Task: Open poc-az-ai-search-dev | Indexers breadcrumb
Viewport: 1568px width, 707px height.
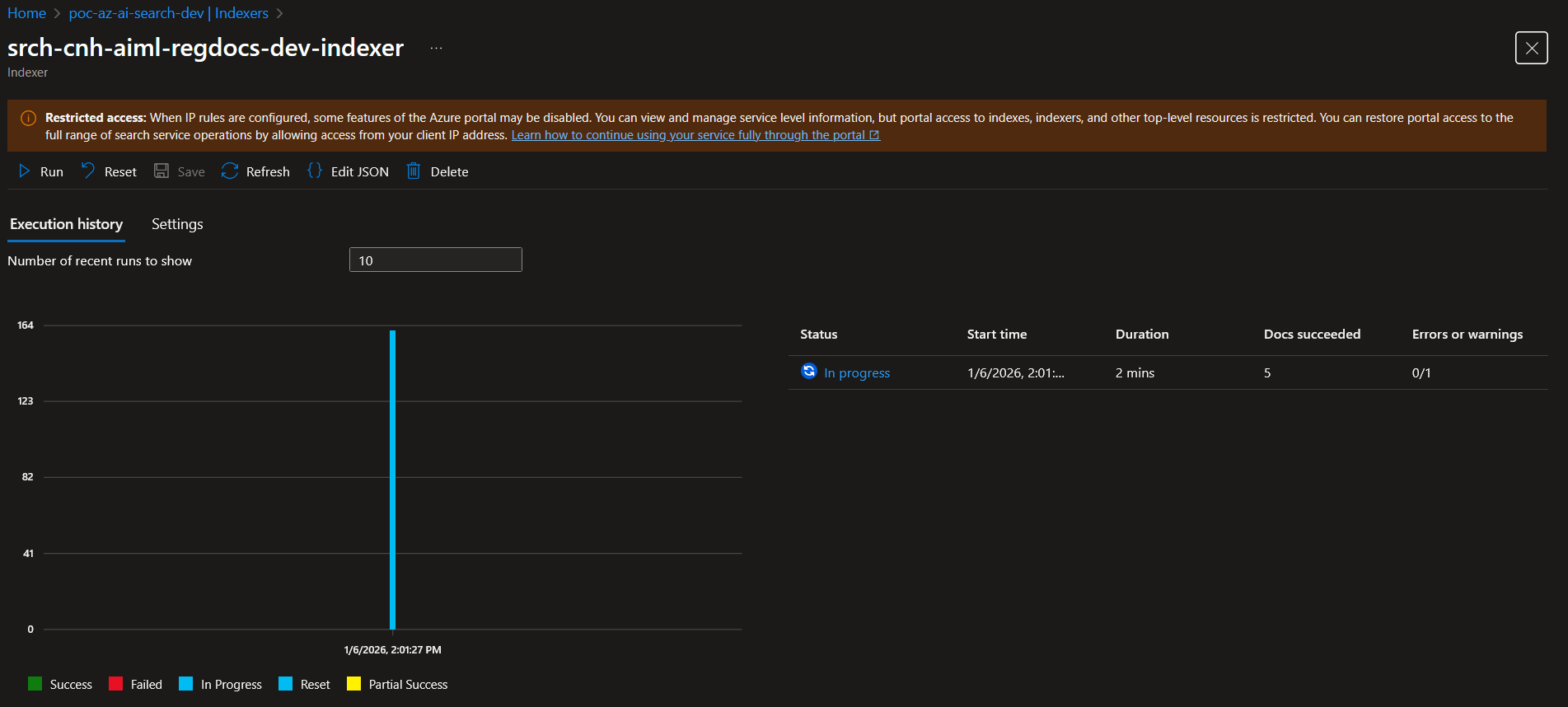Action: [x=169, y=13]
